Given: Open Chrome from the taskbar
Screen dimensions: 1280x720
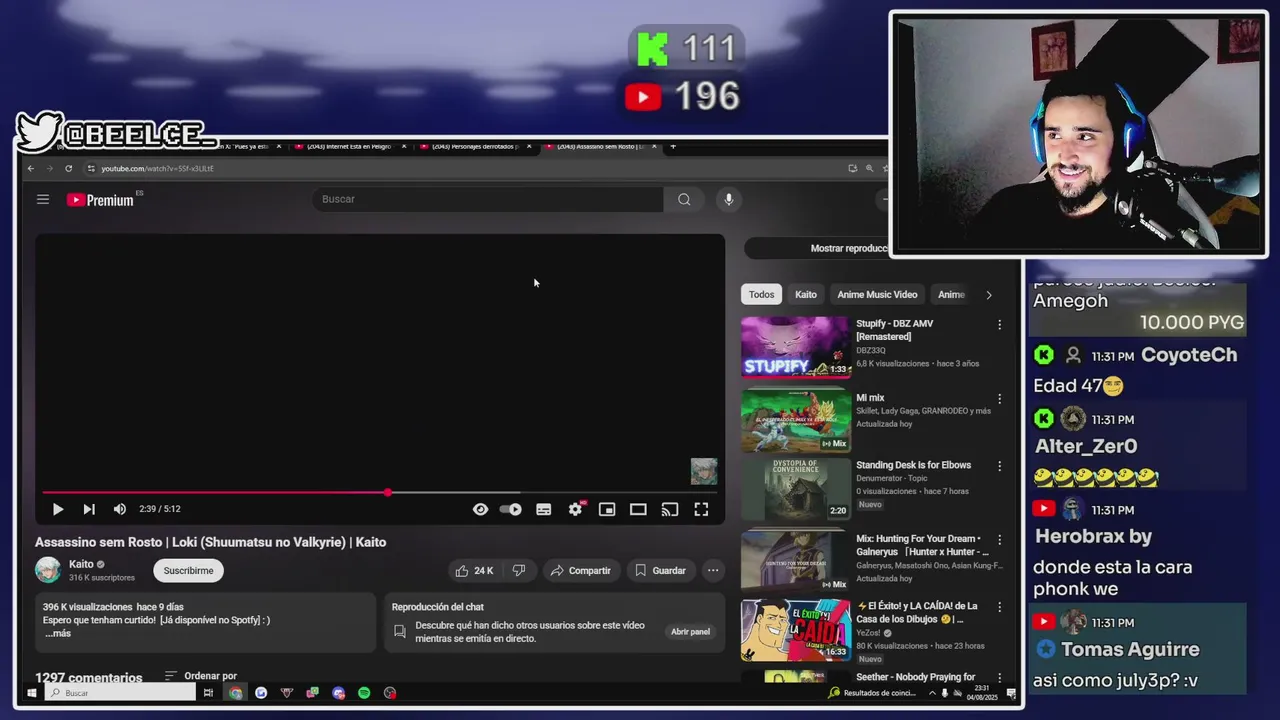Looking at the screenshot, I should 235,693.
